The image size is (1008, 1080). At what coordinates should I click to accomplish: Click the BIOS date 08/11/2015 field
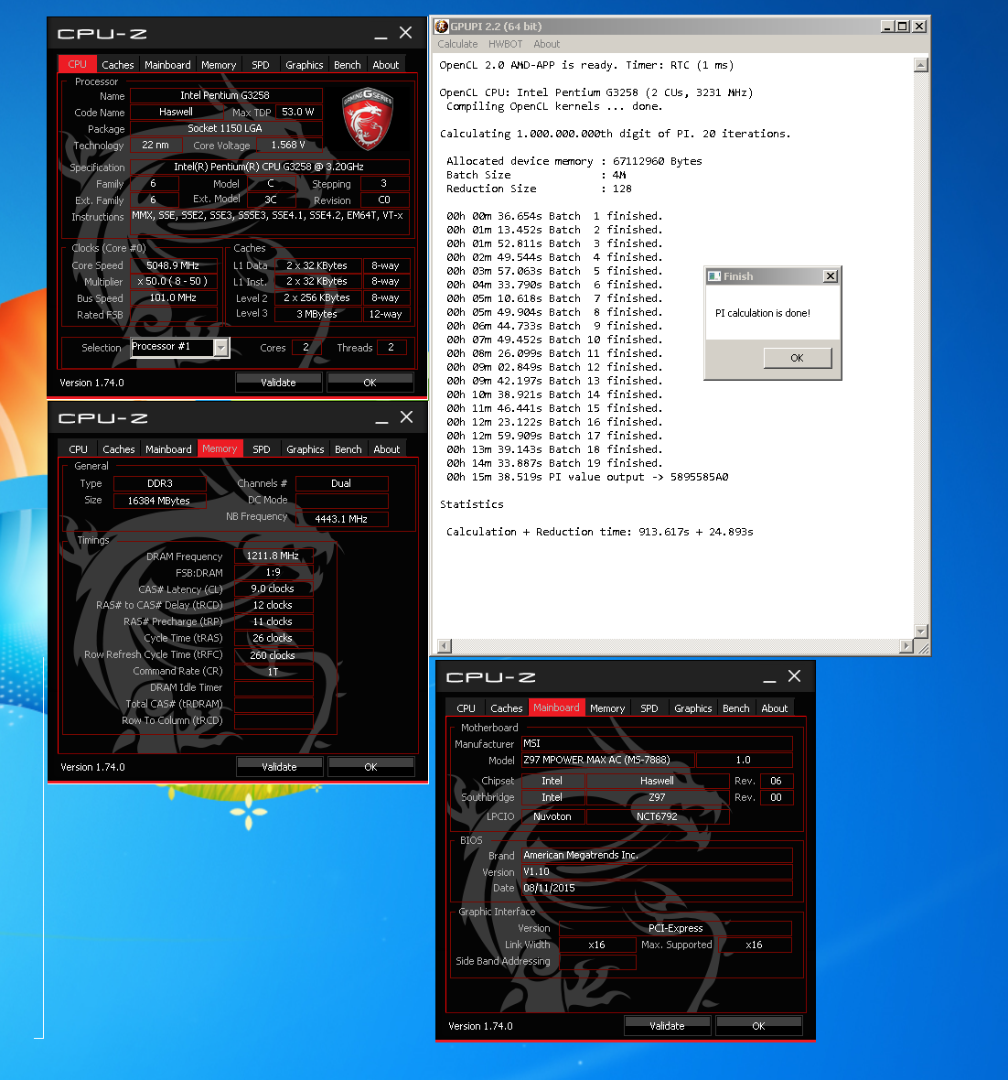coord(656,888)
